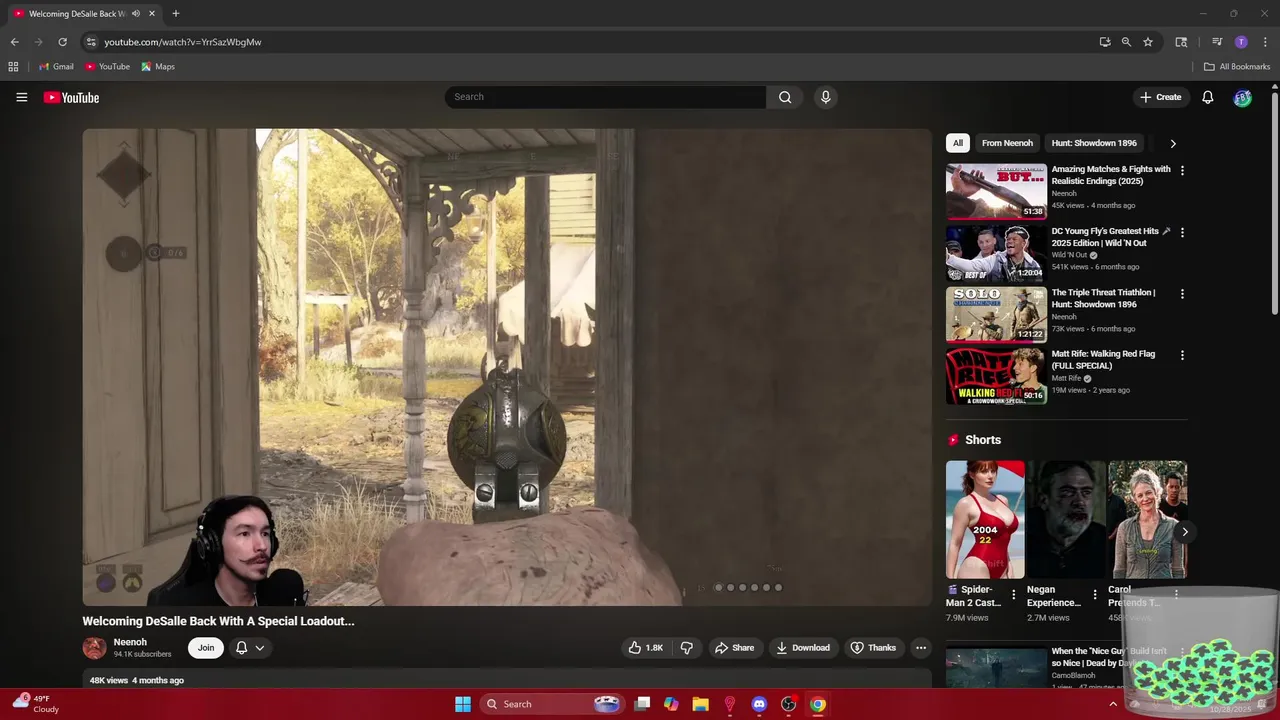Viewport: 1280px width, 720px height.
Task: Select the All filter chip
Action: tap(958, 143)
